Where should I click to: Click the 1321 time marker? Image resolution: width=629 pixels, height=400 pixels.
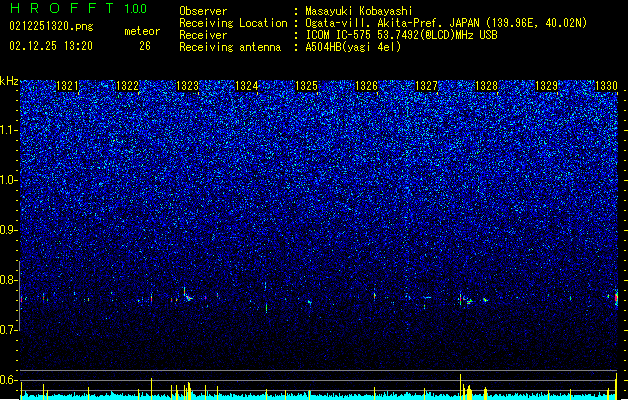[67, 86]
